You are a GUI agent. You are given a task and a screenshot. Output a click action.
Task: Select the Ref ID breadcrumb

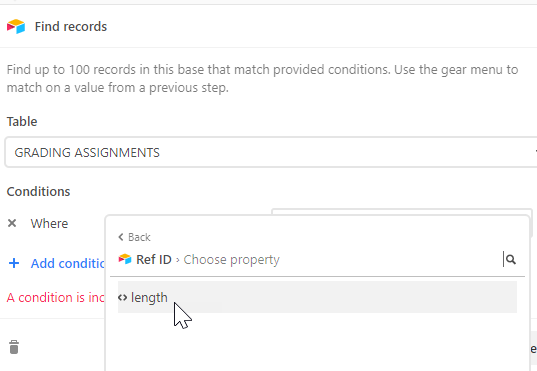coord(154,260)
